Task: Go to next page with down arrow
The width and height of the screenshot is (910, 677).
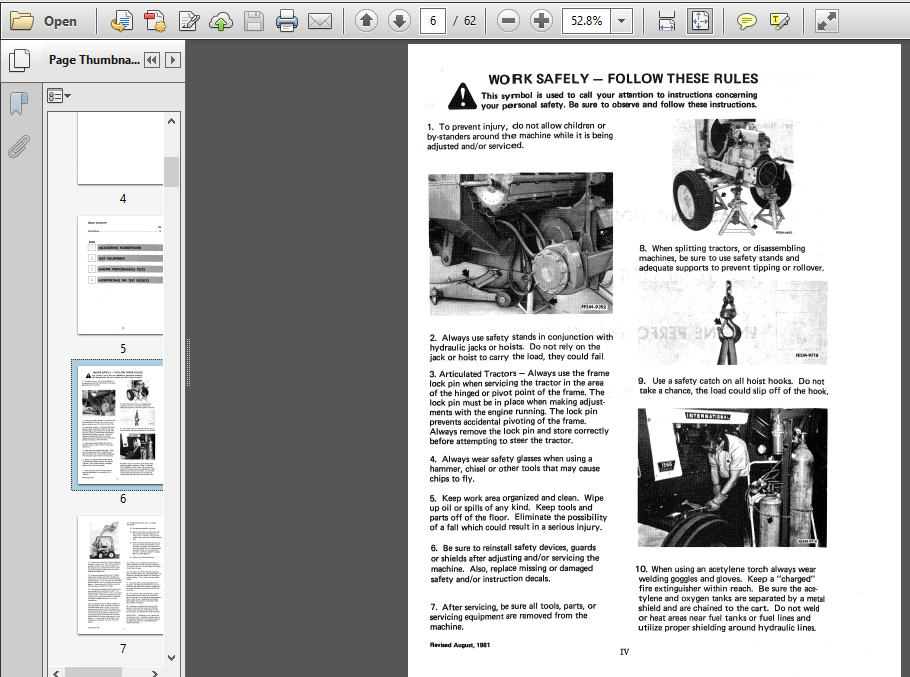Action: 399,21
